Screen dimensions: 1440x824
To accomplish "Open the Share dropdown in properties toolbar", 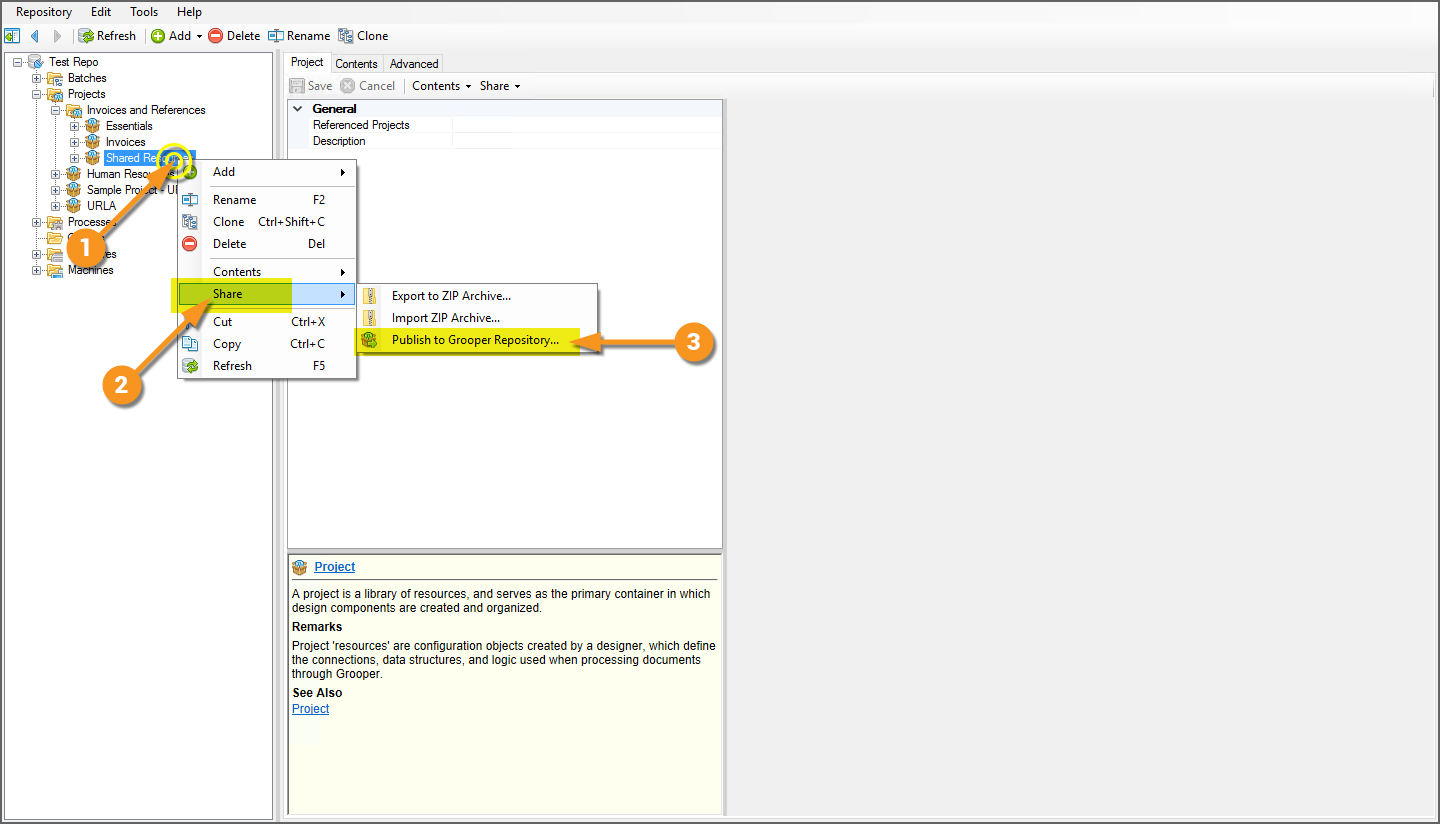I will point(499,86).
